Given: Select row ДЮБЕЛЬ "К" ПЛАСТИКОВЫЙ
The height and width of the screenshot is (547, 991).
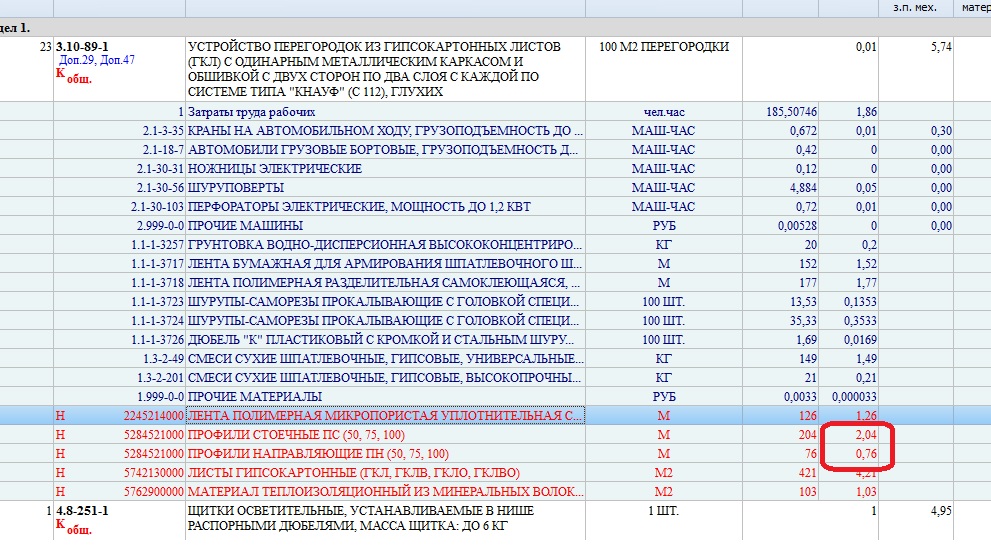Looking at the screenshot, I should (x=496, y=340).
